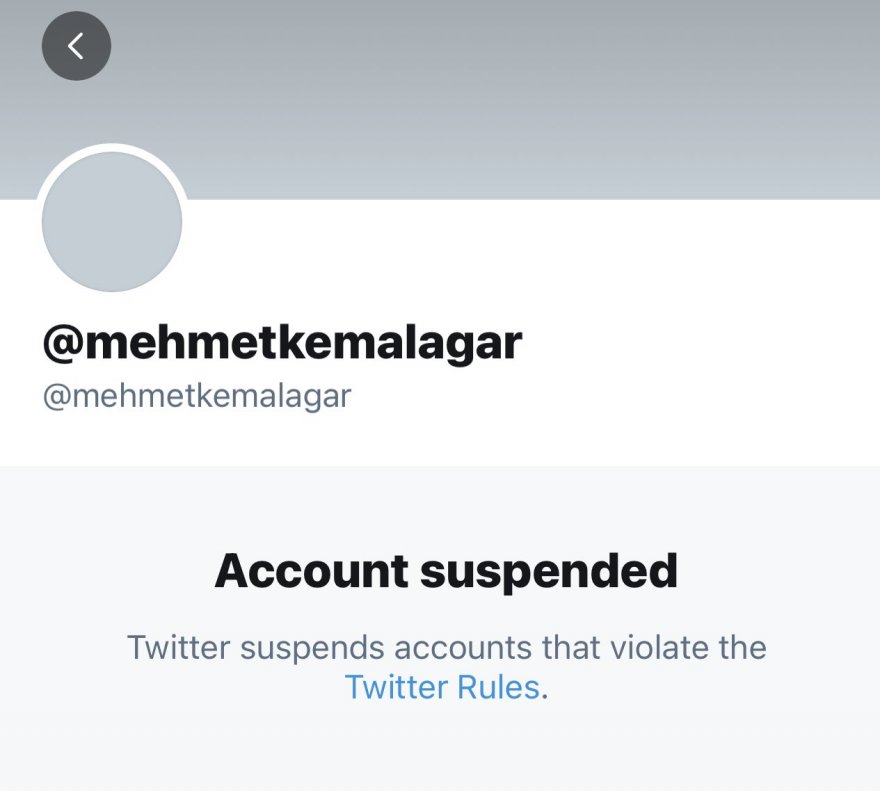Tap the back arrow button
880x791 pixels.
(x=76, y=46)
